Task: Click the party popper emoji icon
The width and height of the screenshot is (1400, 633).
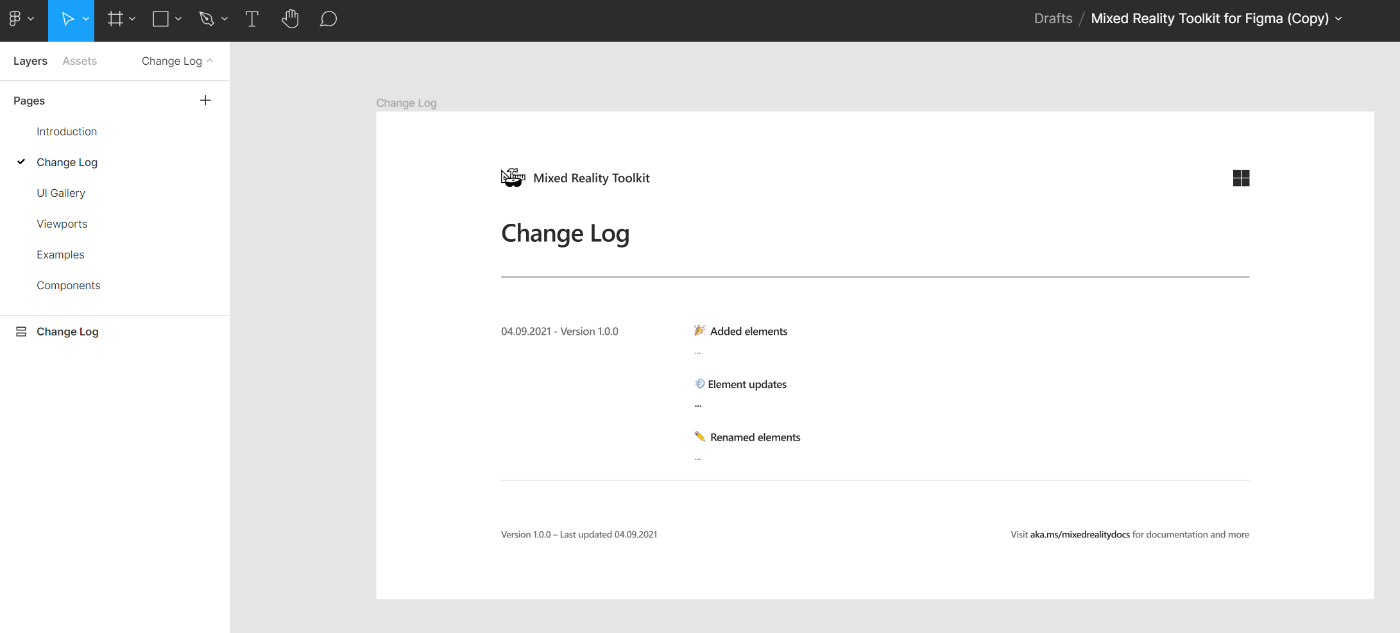Action: click(700, 331)
